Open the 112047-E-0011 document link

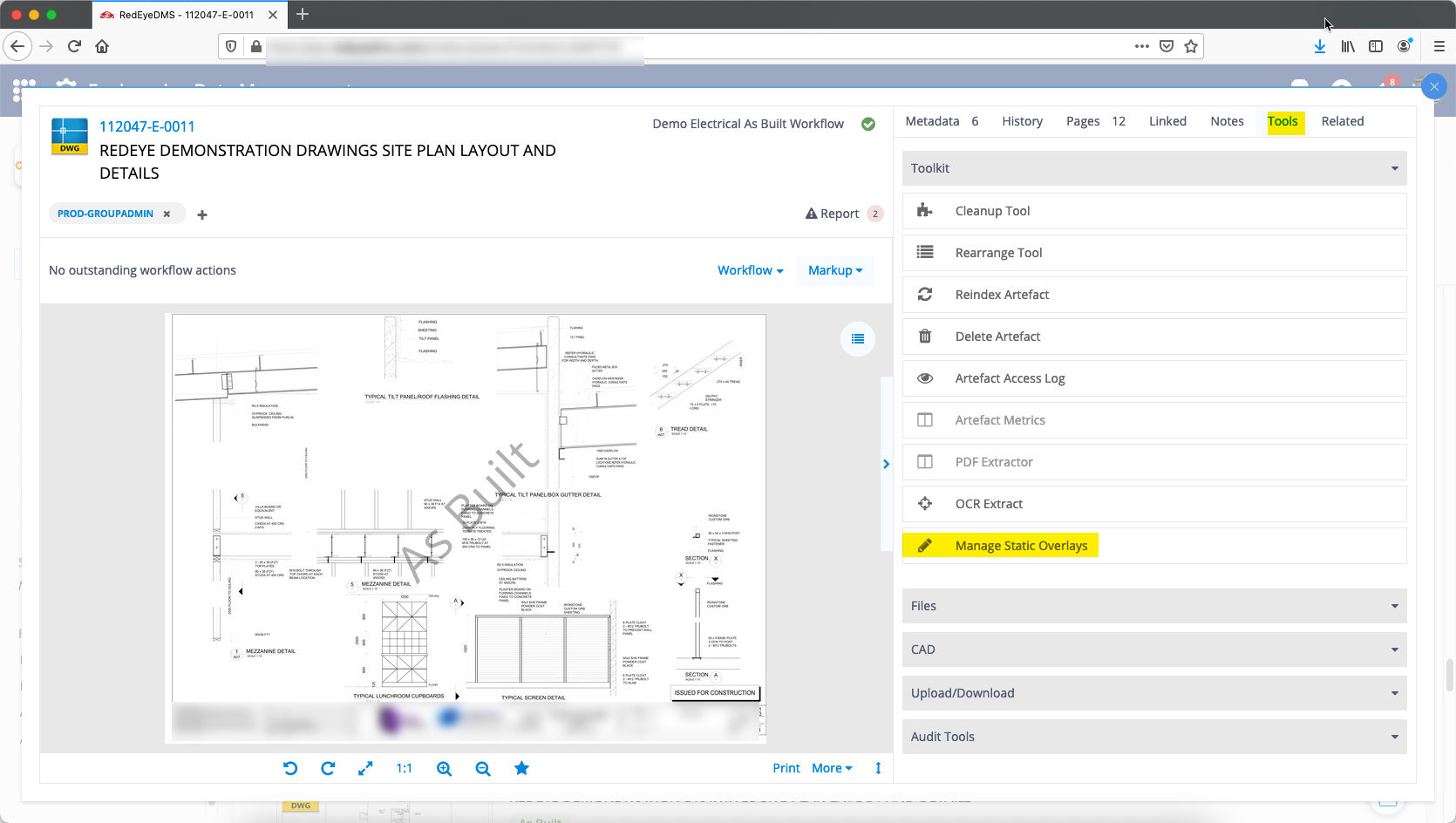pyautogui.click(x=147, y=126)
